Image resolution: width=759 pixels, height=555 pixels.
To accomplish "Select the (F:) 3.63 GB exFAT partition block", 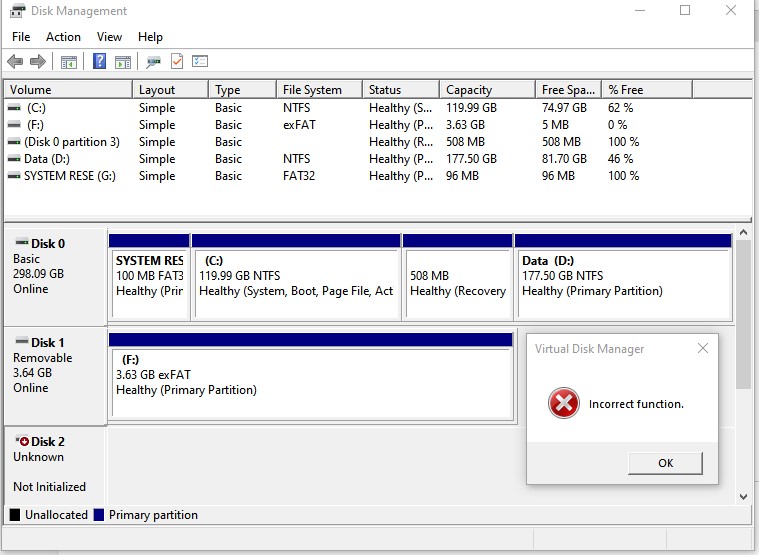I will [311, 376].
